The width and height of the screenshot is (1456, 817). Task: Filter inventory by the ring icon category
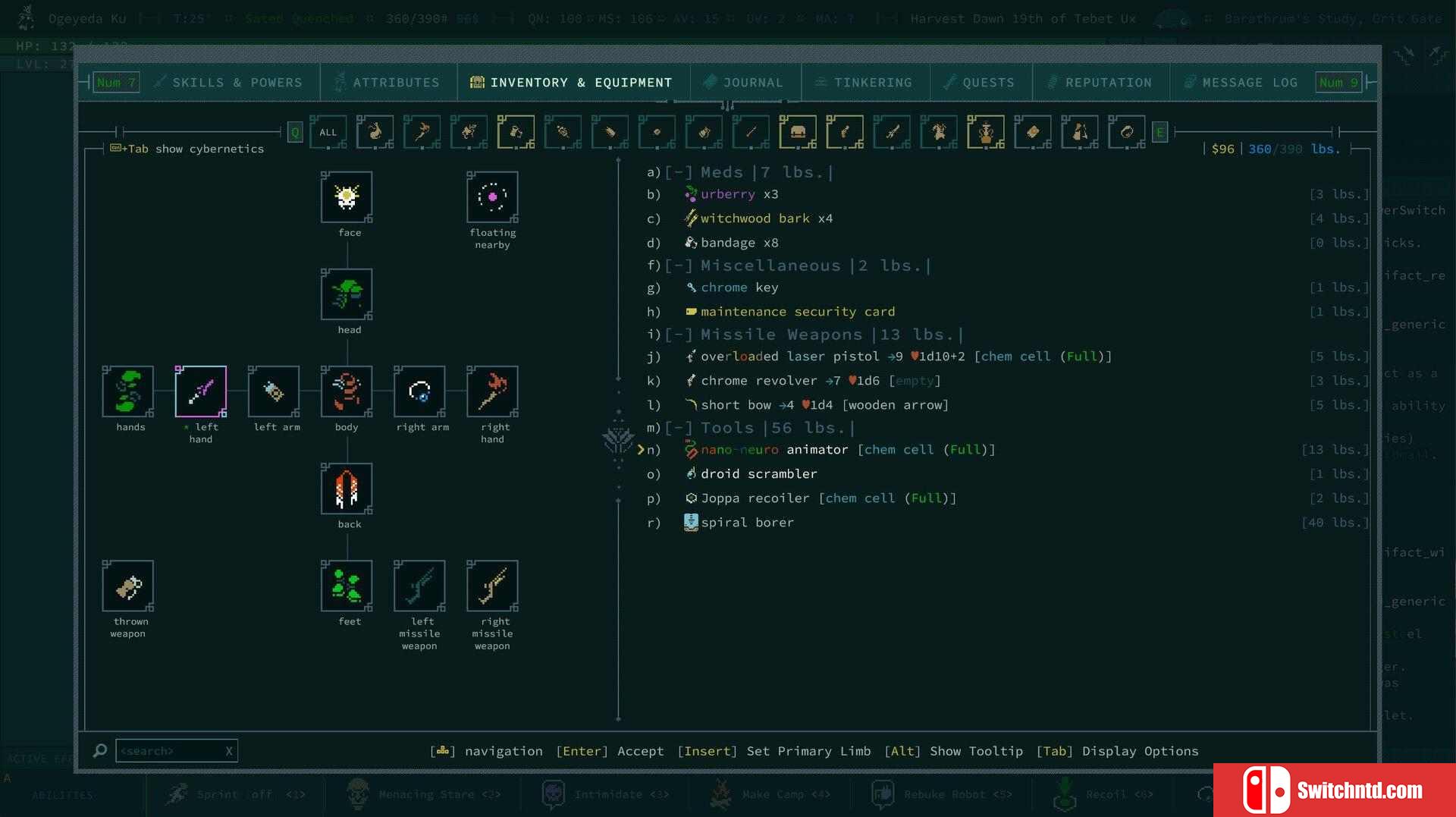pyautogui.click(x=1127, y=132)
